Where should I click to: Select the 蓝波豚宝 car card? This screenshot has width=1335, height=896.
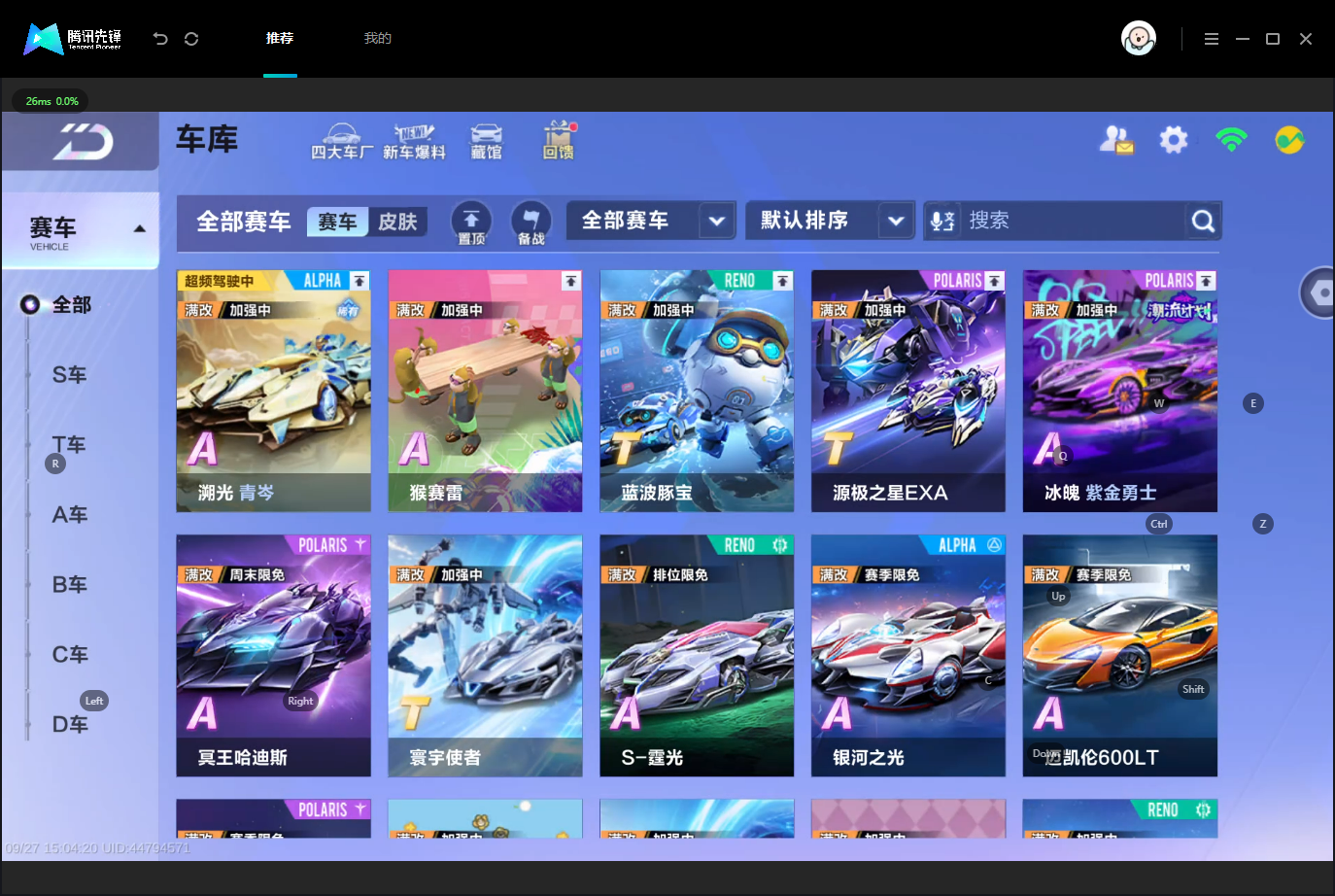[697, 391]
